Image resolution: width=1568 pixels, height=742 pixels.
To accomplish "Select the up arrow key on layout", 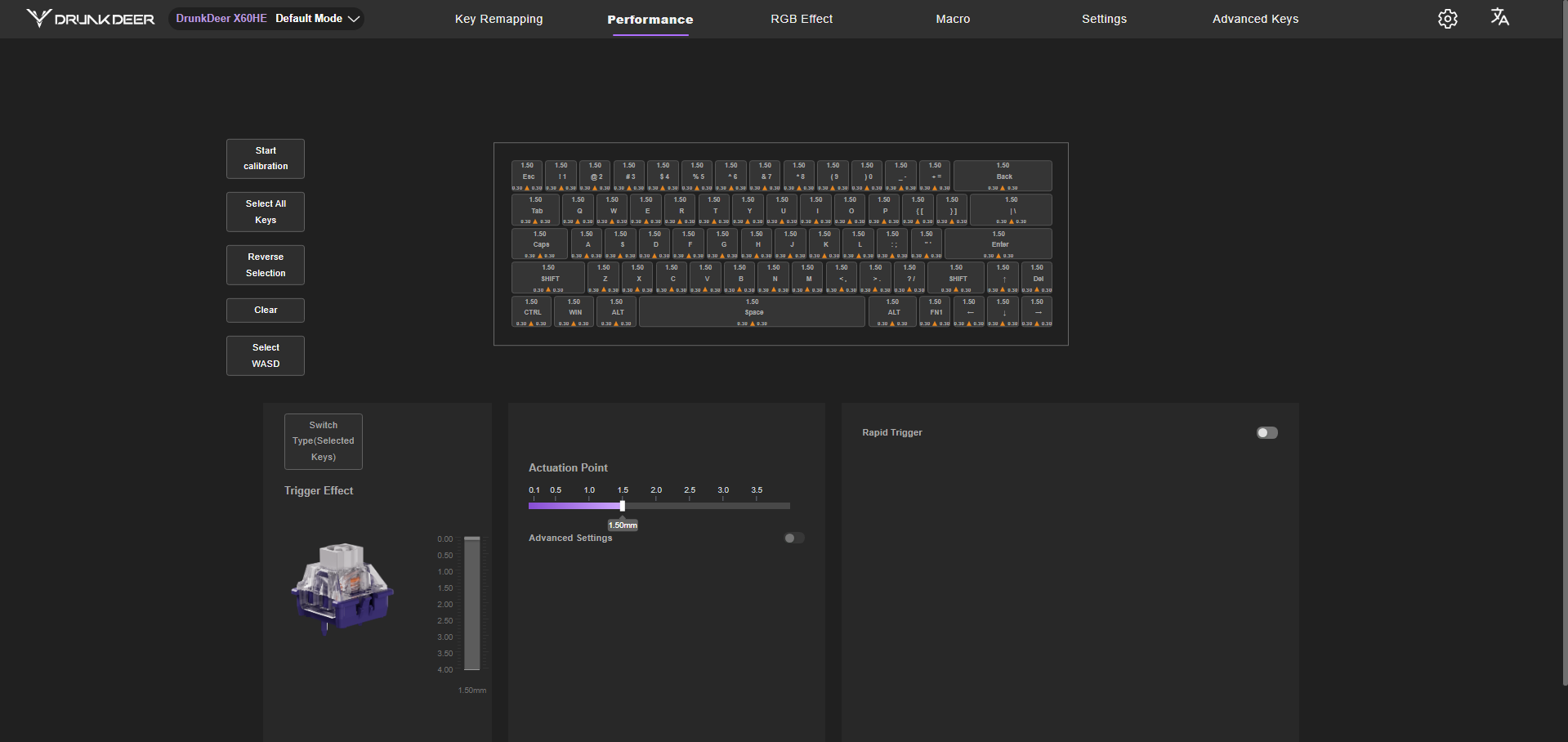I will pos(1003,278).
